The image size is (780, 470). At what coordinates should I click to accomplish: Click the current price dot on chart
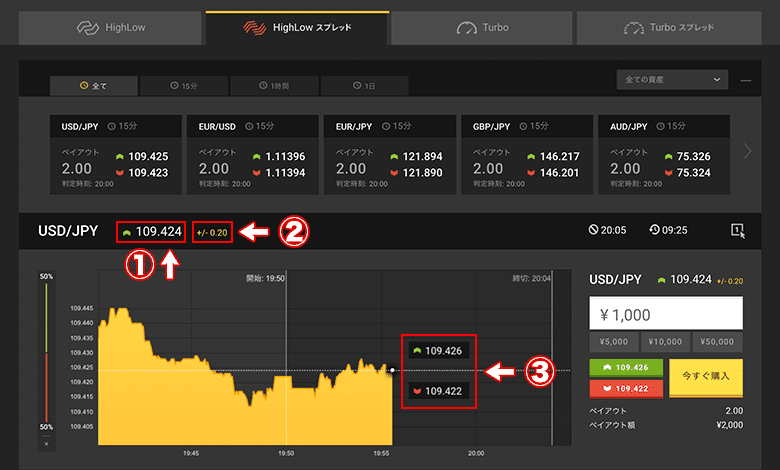[x=392, y=370]
